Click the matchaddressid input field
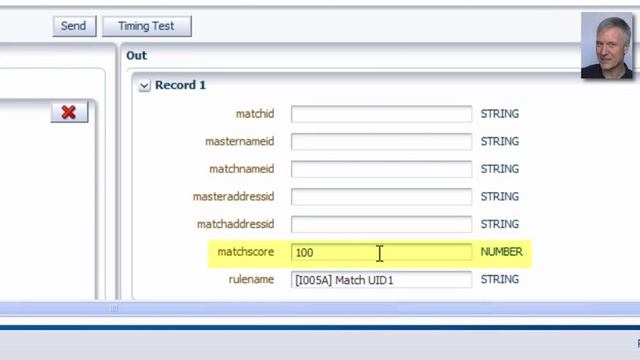The width and height of the screenshot is (640, 360). [x=381, y=224]
